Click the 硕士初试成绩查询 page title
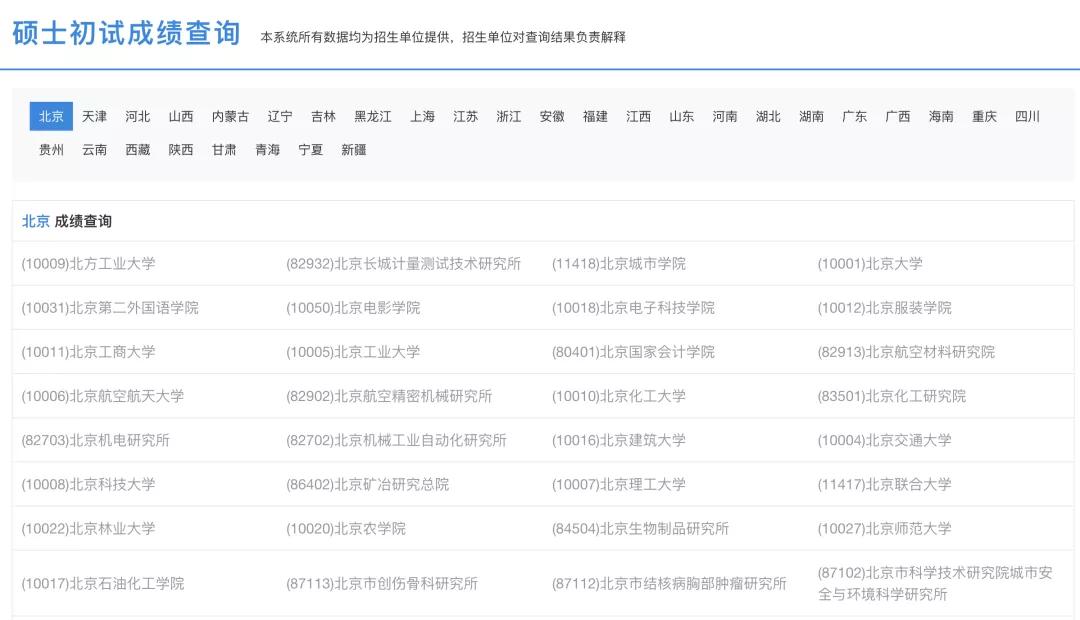The width and height of the screenshot is (1080, 620). click(x=124, y=33)
